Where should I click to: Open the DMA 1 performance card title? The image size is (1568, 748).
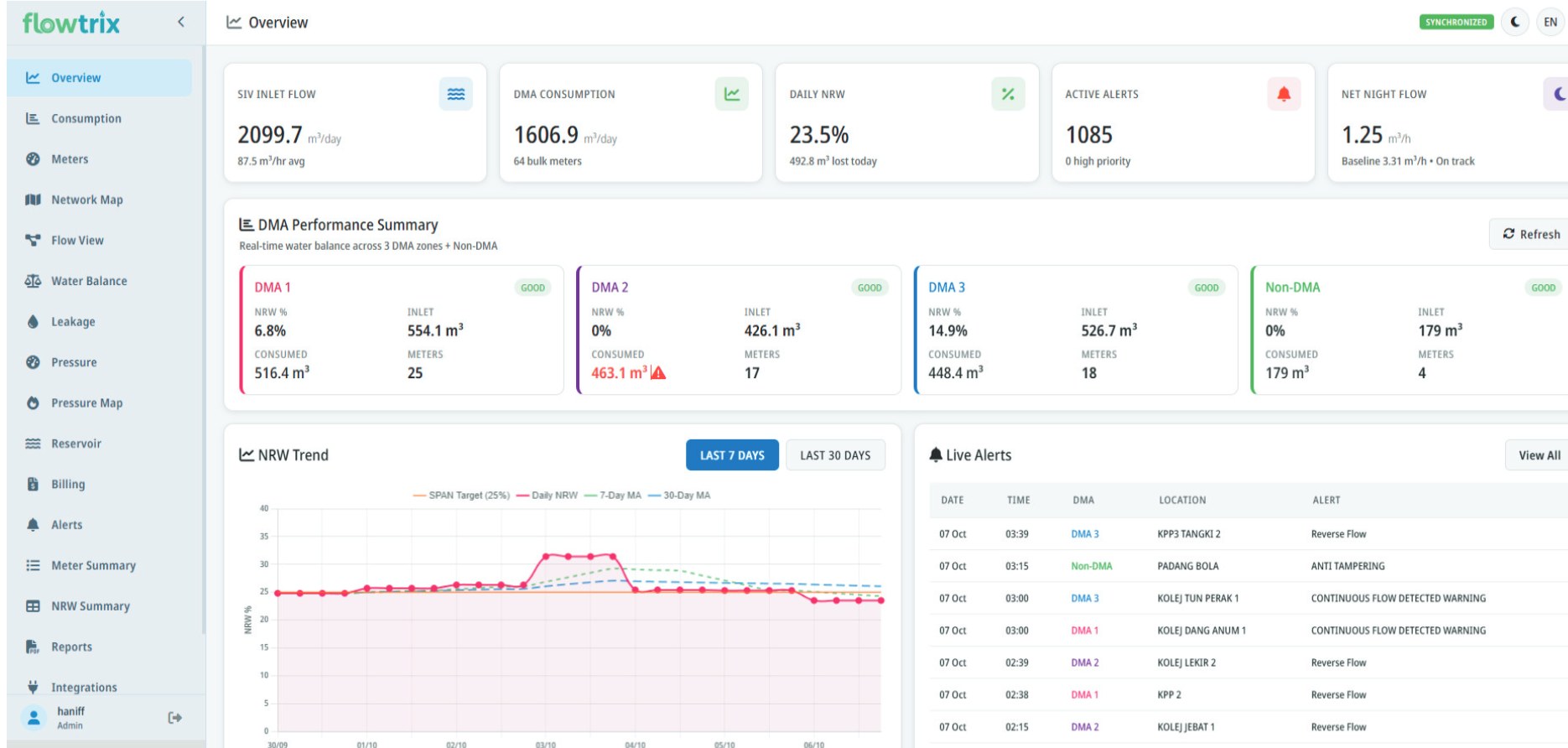273,287
